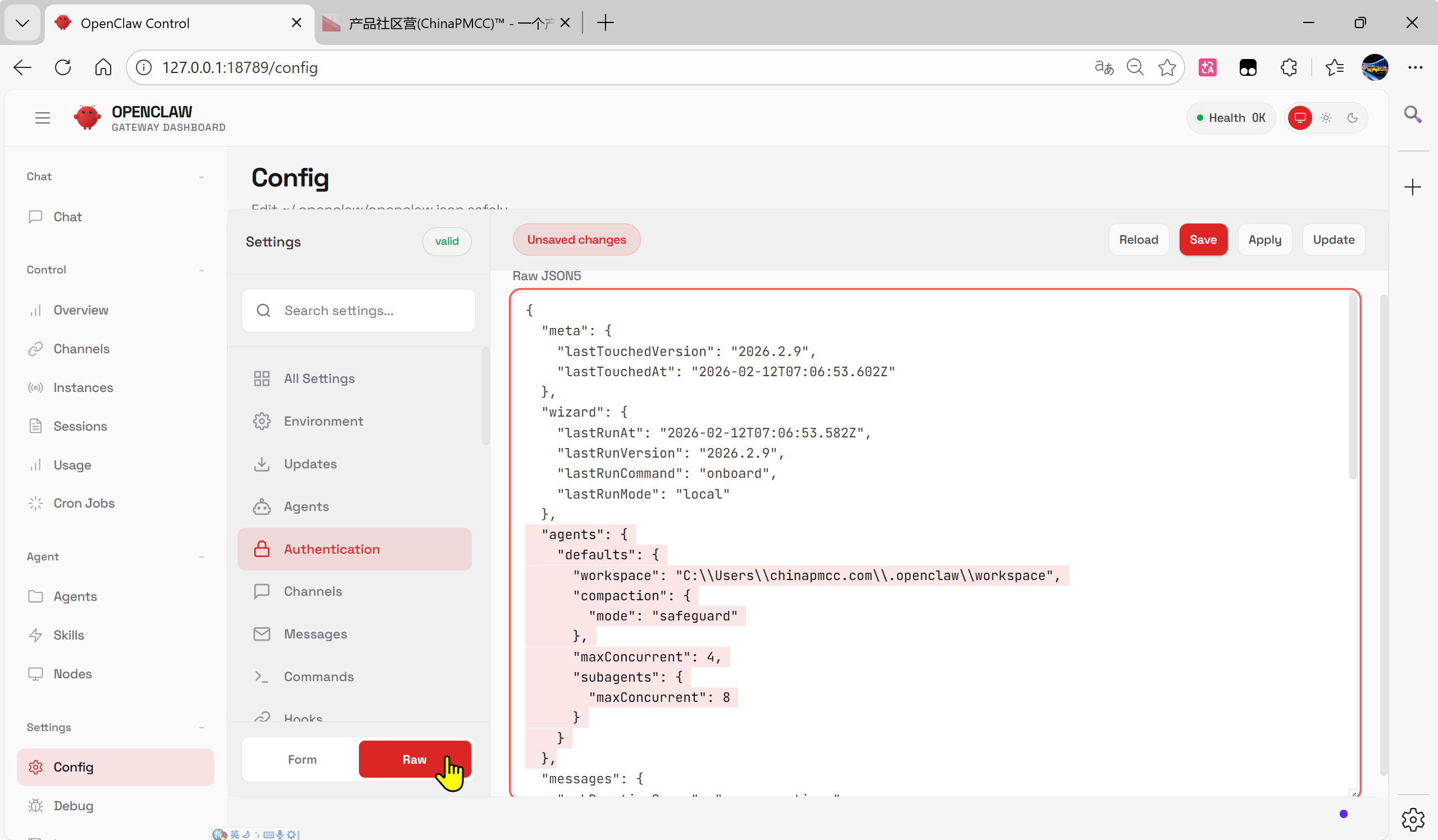
Task: Click the Reload config button
Action: coord(1138,240)
